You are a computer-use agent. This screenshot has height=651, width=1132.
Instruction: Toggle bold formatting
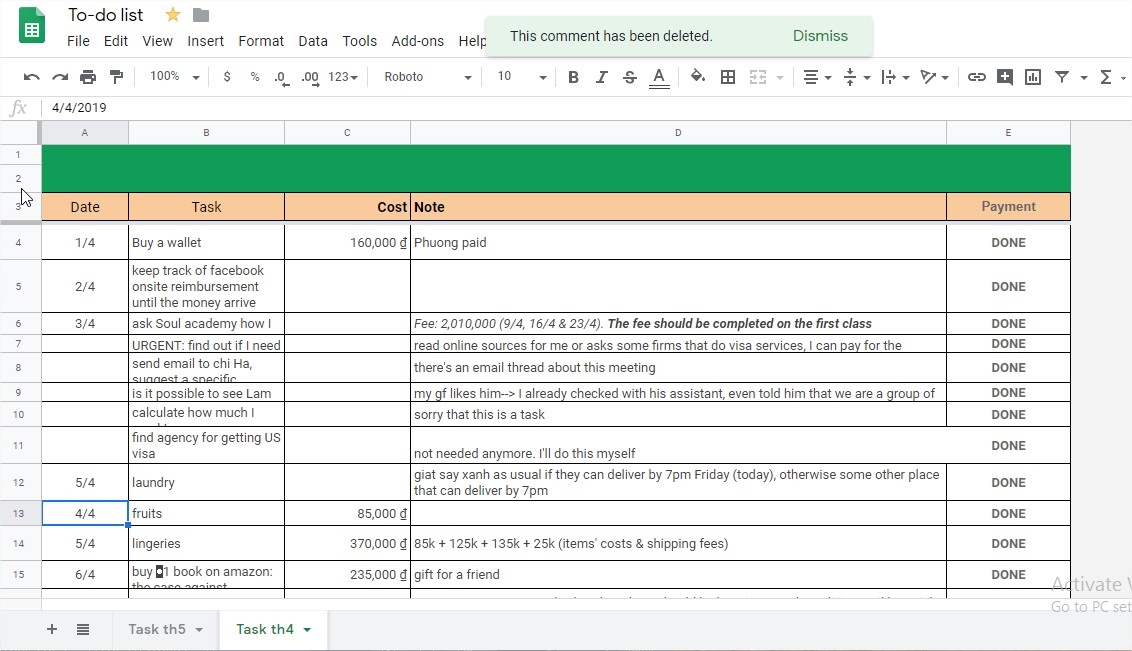[x=573, y=77]
